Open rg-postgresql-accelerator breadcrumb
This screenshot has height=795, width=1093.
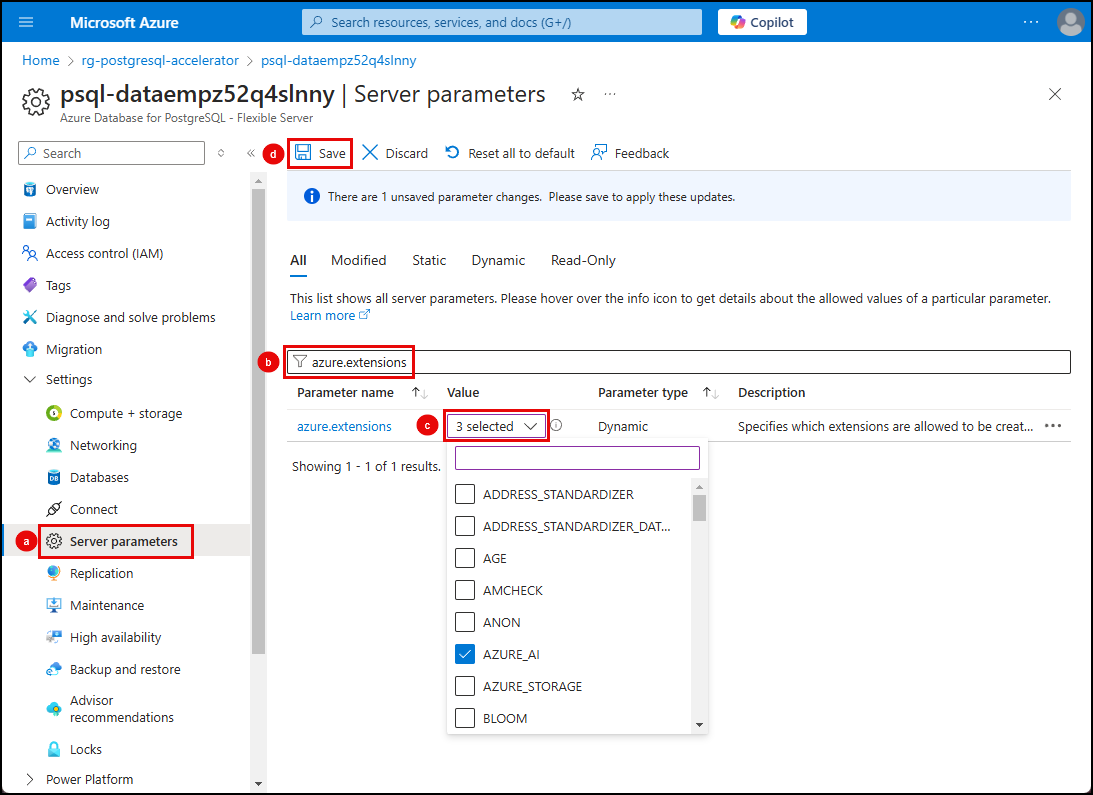click(x=160, y=61)
